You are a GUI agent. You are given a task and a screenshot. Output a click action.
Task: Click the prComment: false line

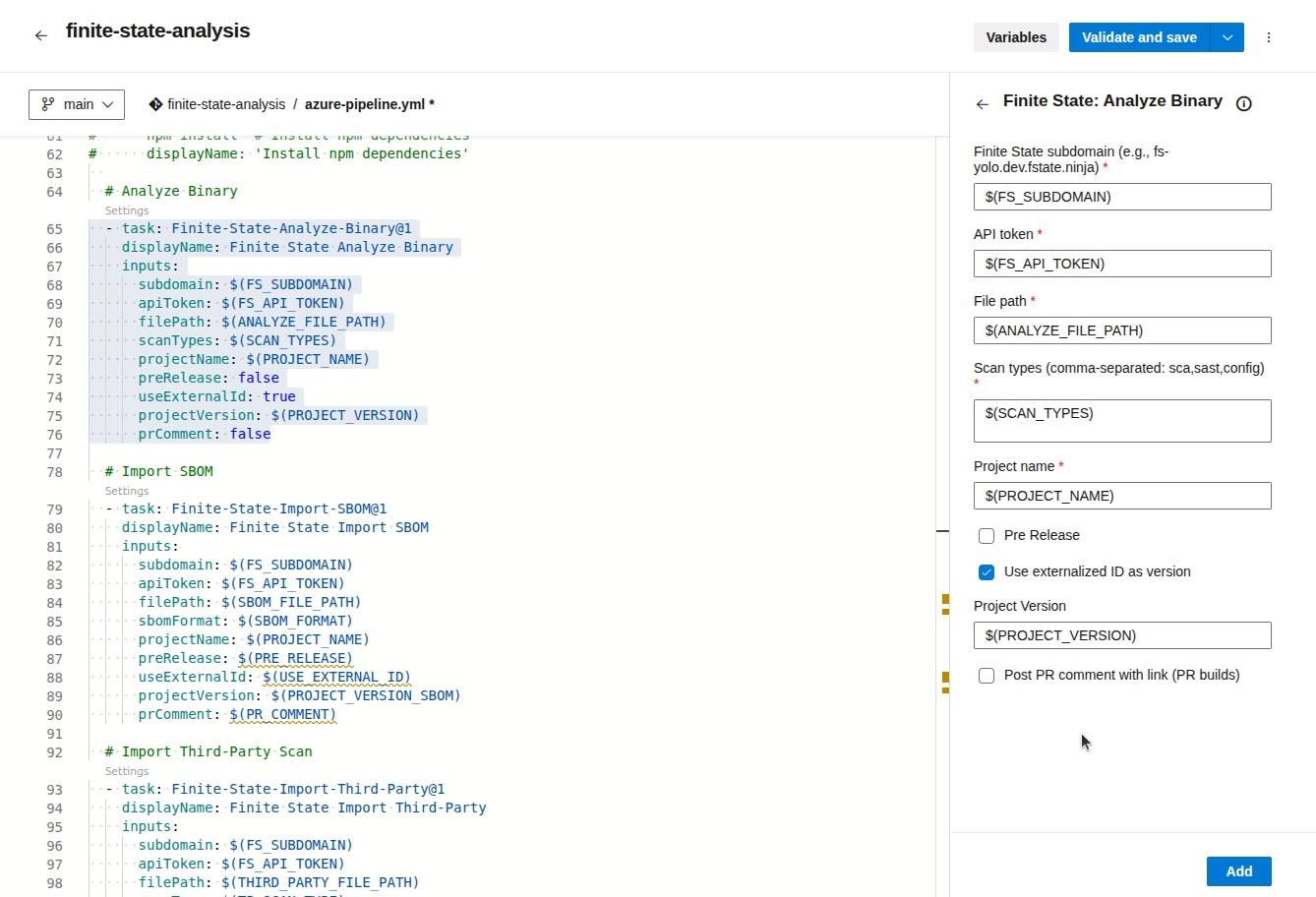click(205, 434)
